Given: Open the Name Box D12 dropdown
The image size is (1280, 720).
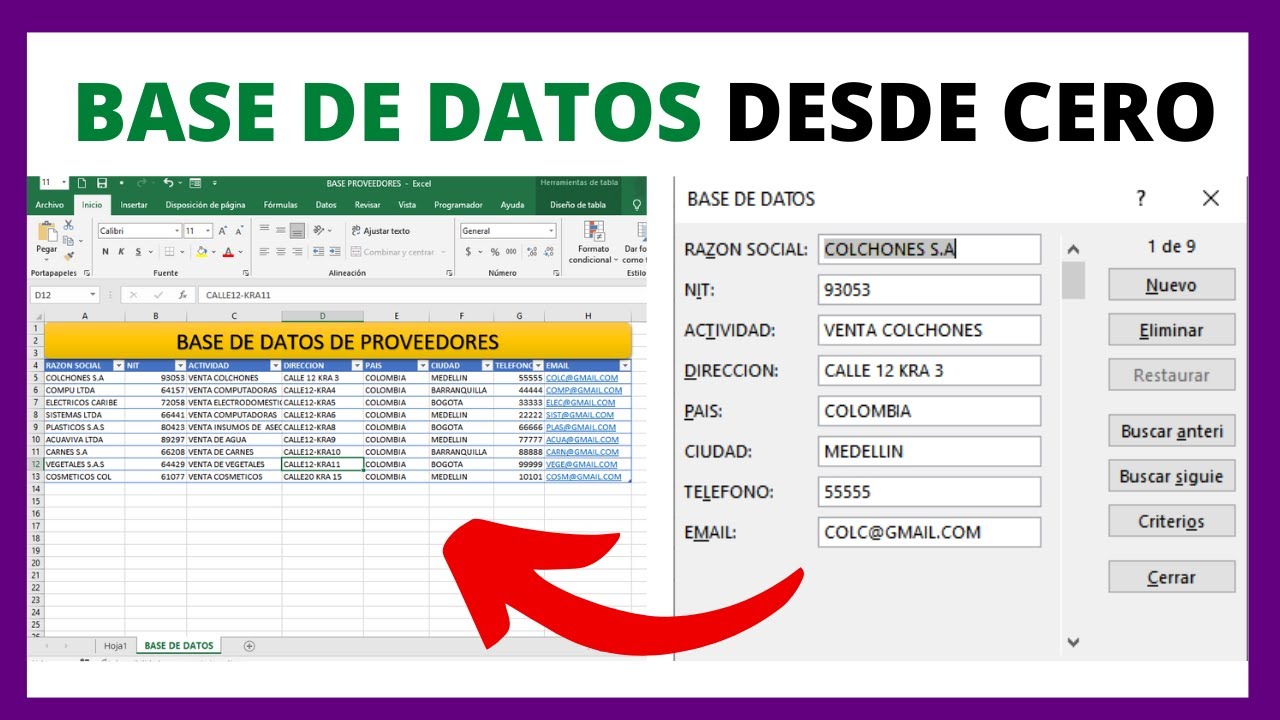Looking at the screenshot, I should (x=93, y=295).
